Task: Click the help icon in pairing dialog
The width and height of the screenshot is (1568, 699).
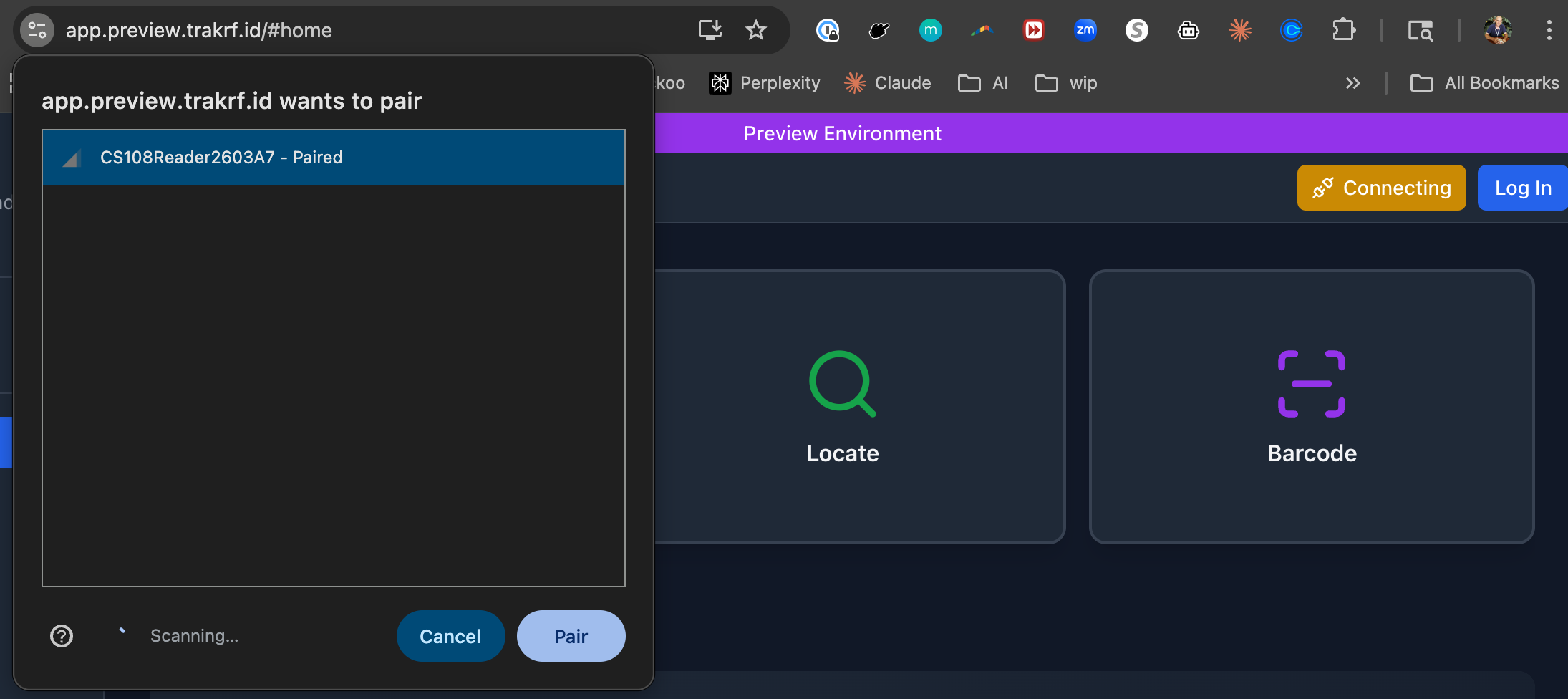Action: pyautogui.click(x=62, y=635)
